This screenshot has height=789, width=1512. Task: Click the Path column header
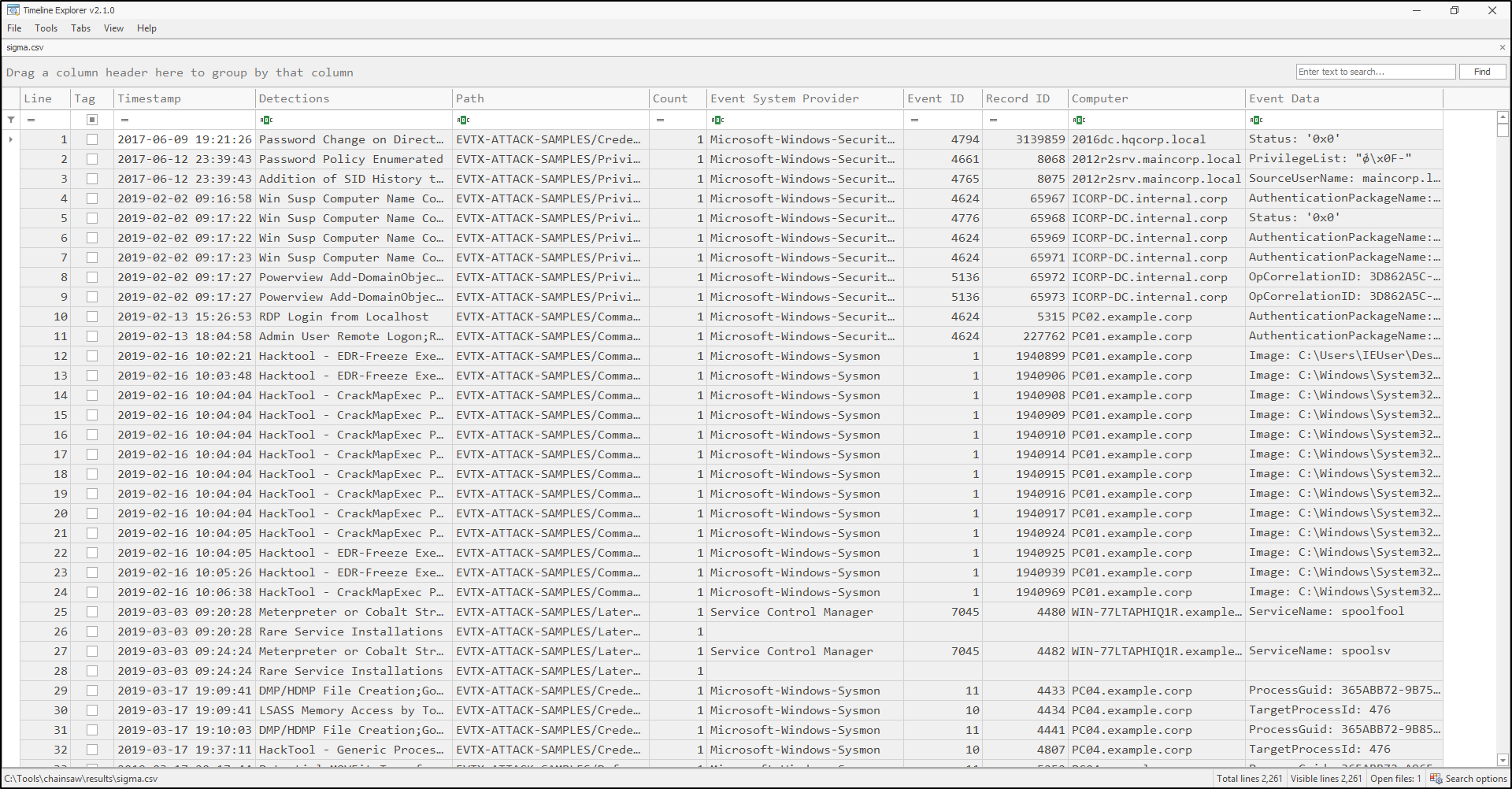pyautogui.click(x=551, y=98)
